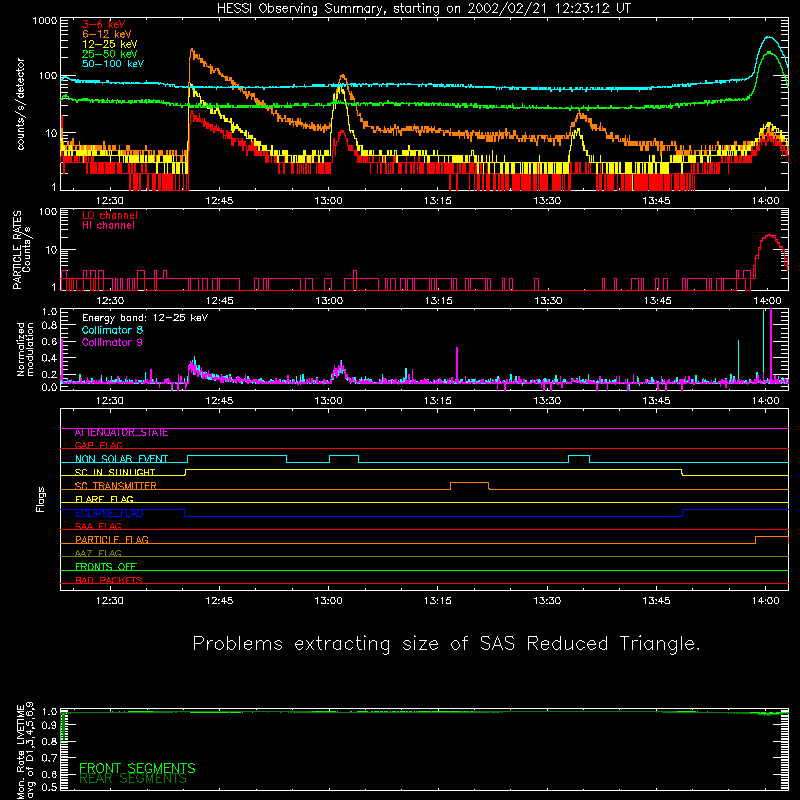Image resolution: width=800 pixels, height=800 pixels.
Task: Click the tall magenta Collimator 9 spike near 13:17
Action: (457, 363)
